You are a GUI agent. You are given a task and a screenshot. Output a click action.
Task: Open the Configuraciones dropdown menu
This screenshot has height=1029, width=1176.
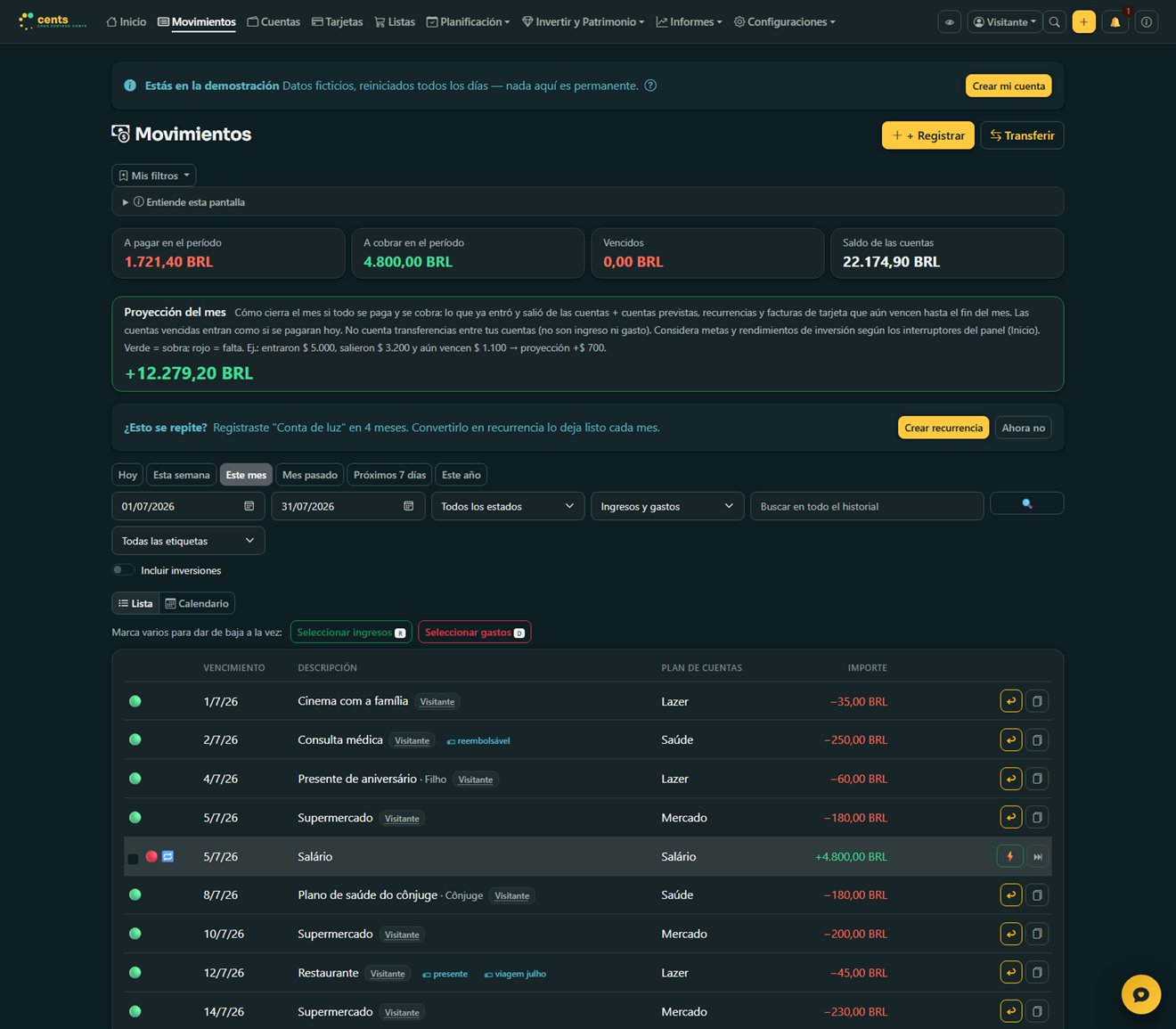point(784,22)
